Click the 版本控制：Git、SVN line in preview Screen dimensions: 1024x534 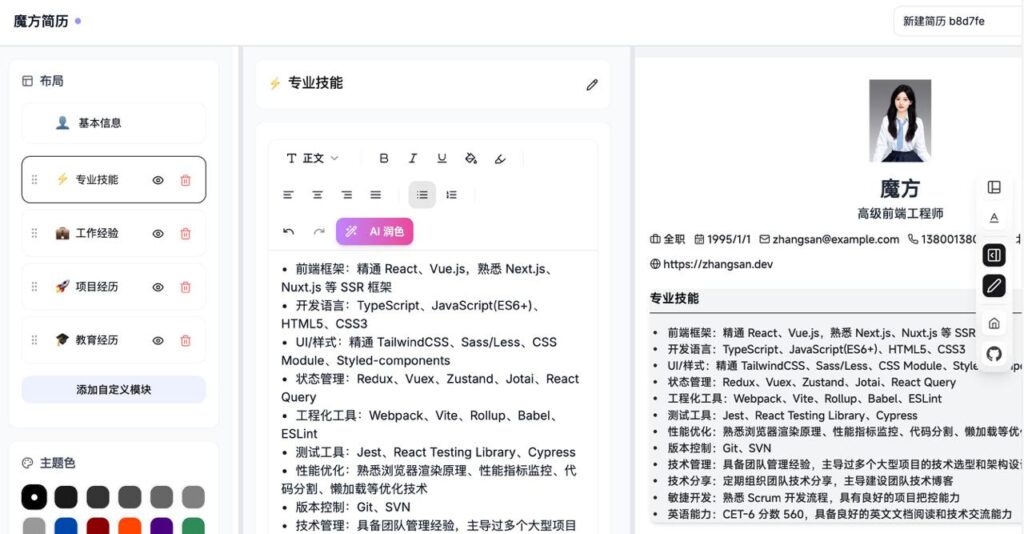719,448
